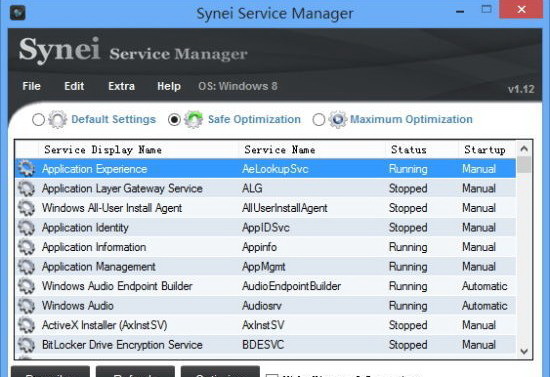Click the Stopped status of AppIDSvc
550x377 pixels.
408,228
